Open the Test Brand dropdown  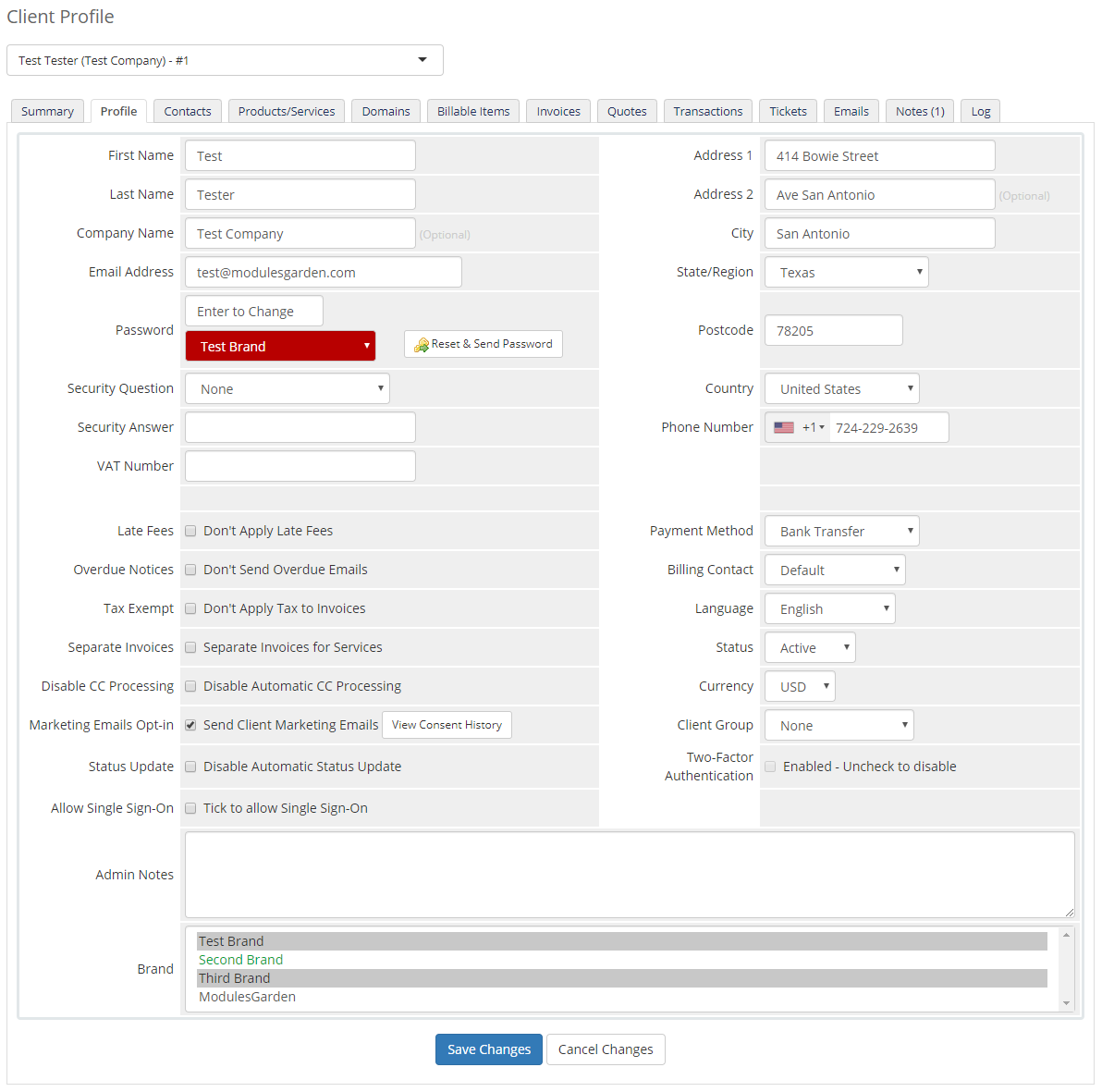(279, 346)
